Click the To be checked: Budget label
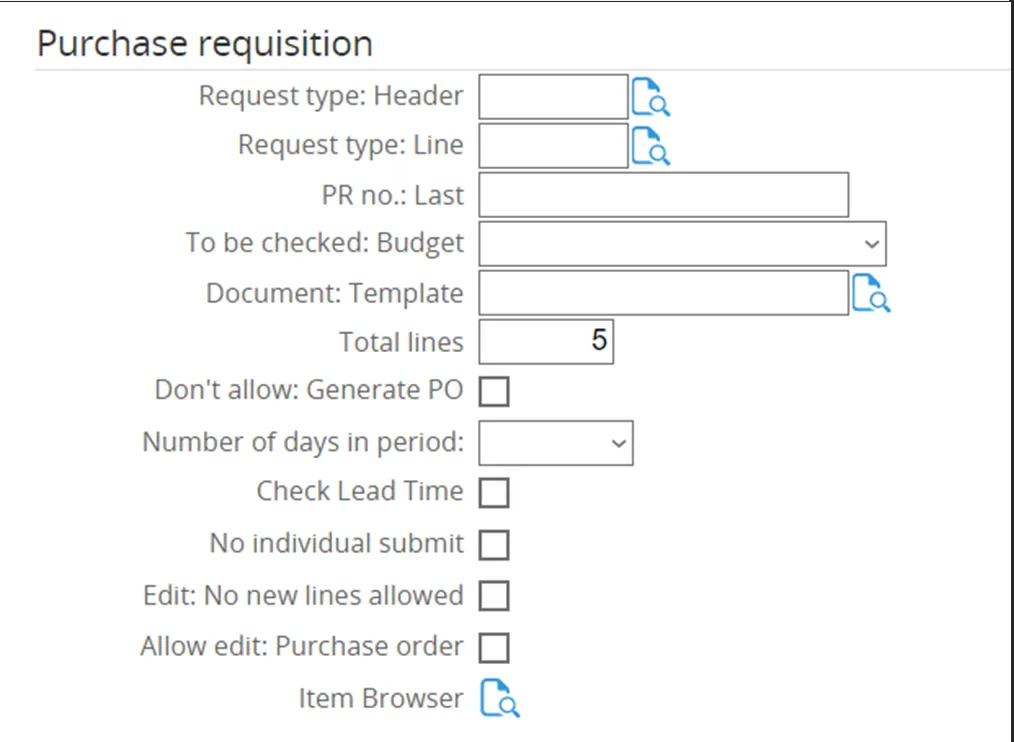1014x742 pixels. (325, 243)
